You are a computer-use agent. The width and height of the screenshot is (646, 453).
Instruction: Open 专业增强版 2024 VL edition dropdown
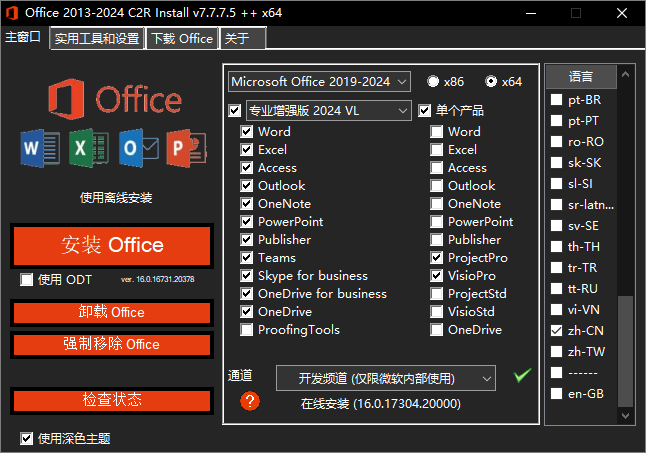329,110
